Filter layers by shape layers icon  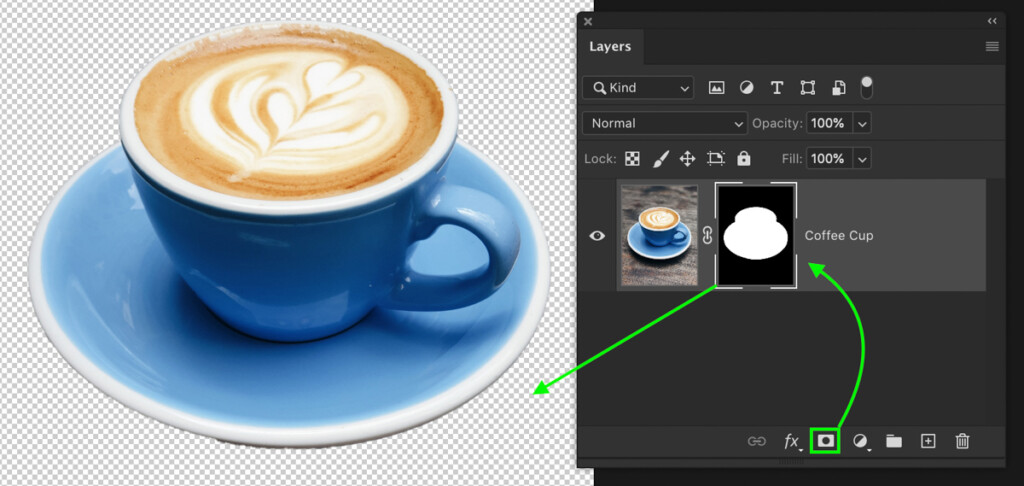point(808,88)
